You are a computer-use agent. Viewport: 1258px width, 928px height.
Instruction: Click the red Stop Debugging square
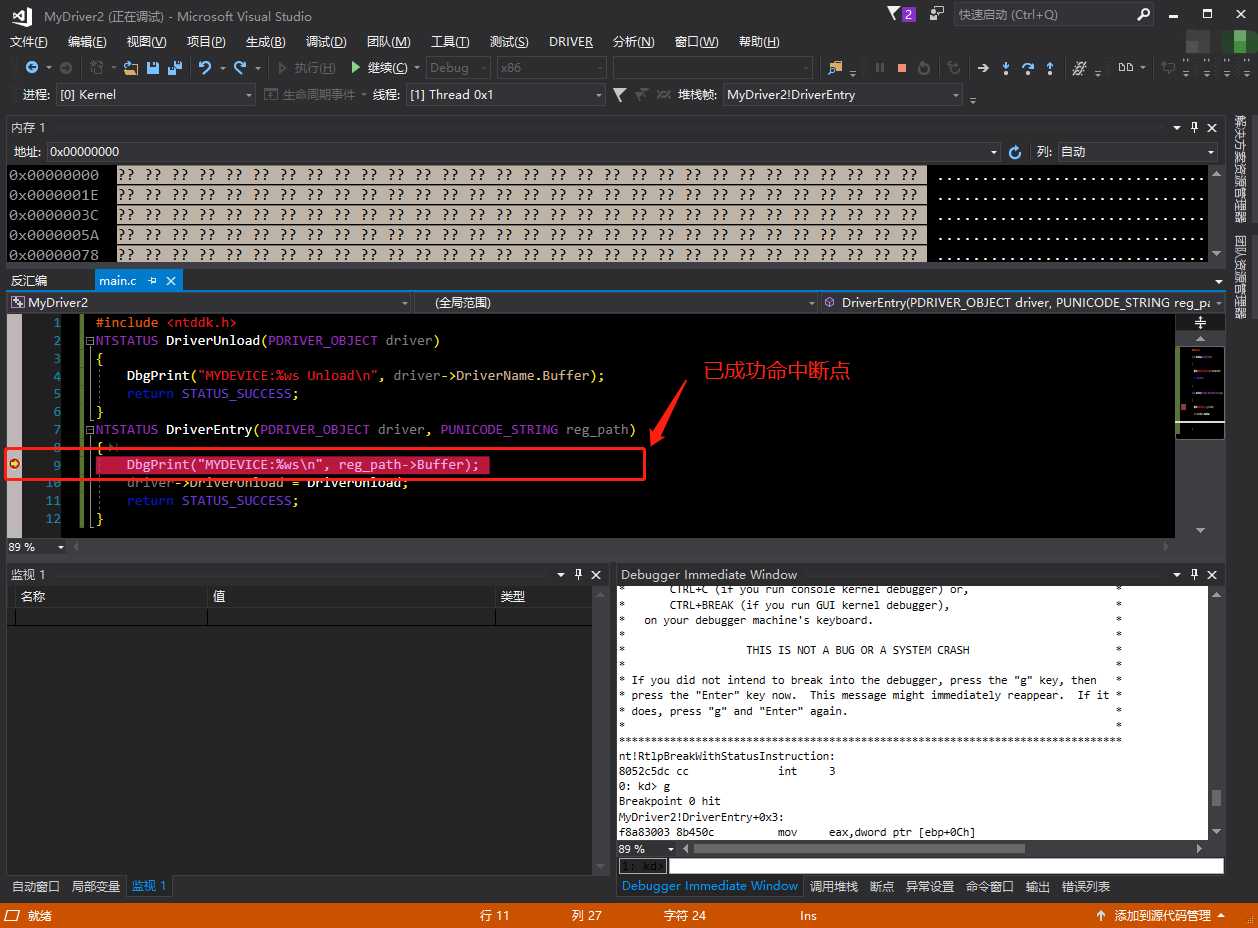click(902, 68)
